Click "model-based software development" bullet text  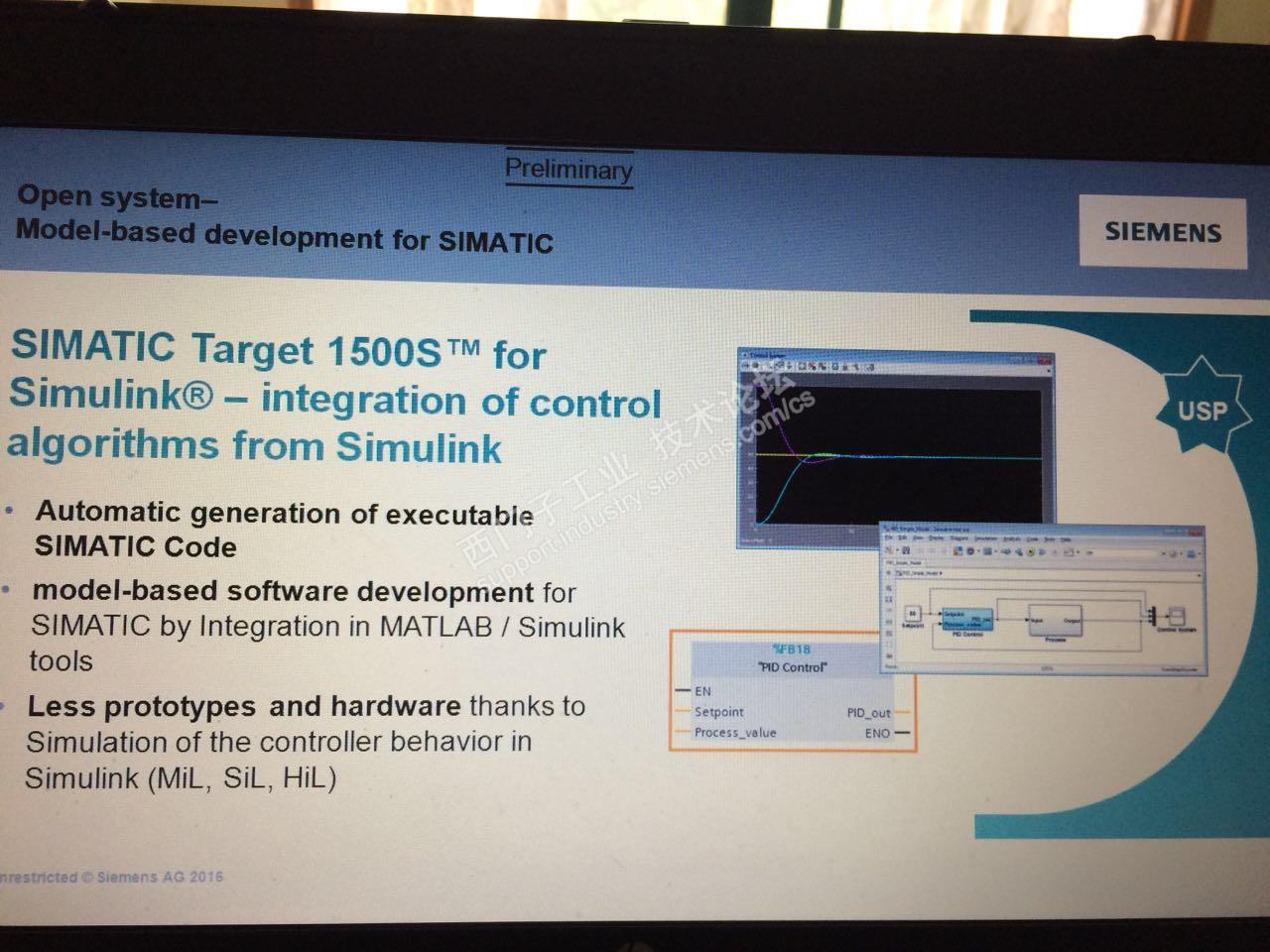point(283,591)
